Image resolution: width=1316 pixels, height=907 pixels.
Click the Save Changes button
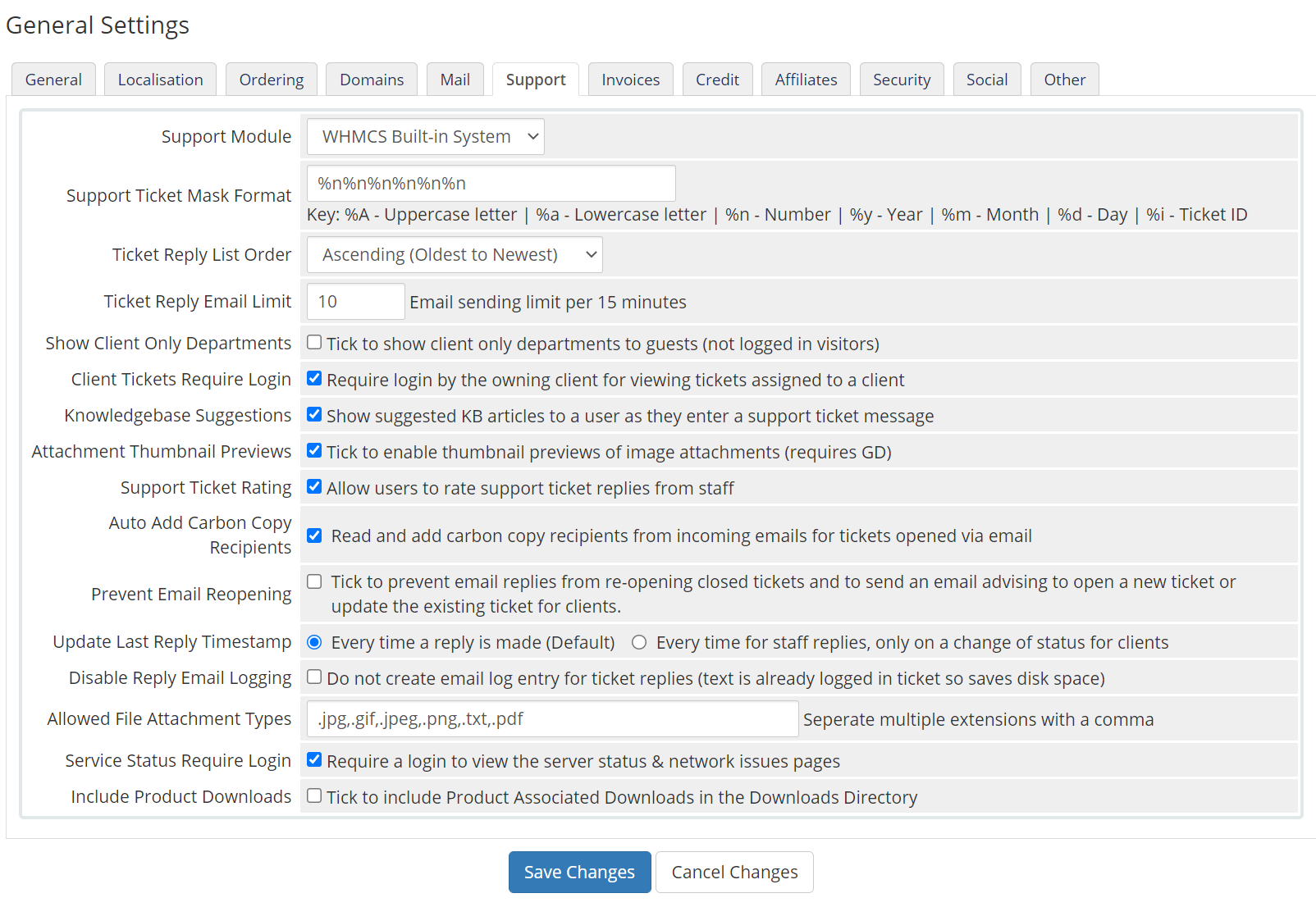(x=579, y=872)
